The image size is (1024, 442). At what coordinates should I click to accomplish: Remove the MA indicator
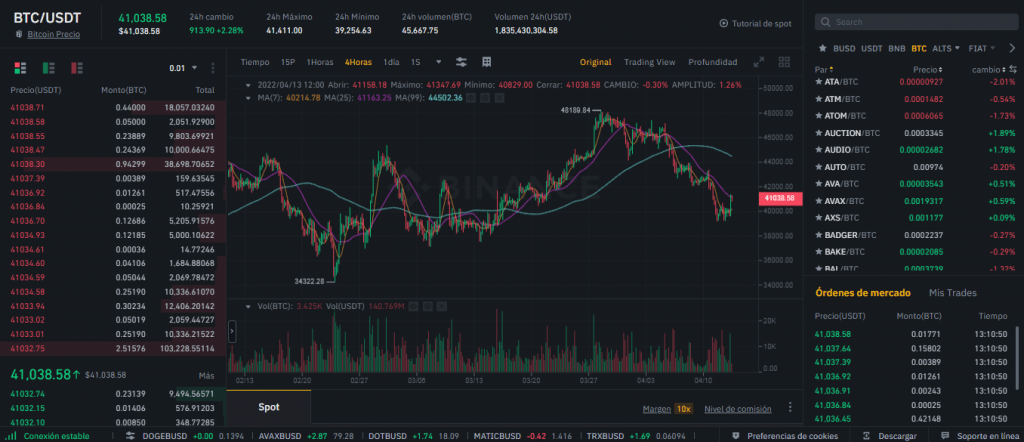point(500,98)
